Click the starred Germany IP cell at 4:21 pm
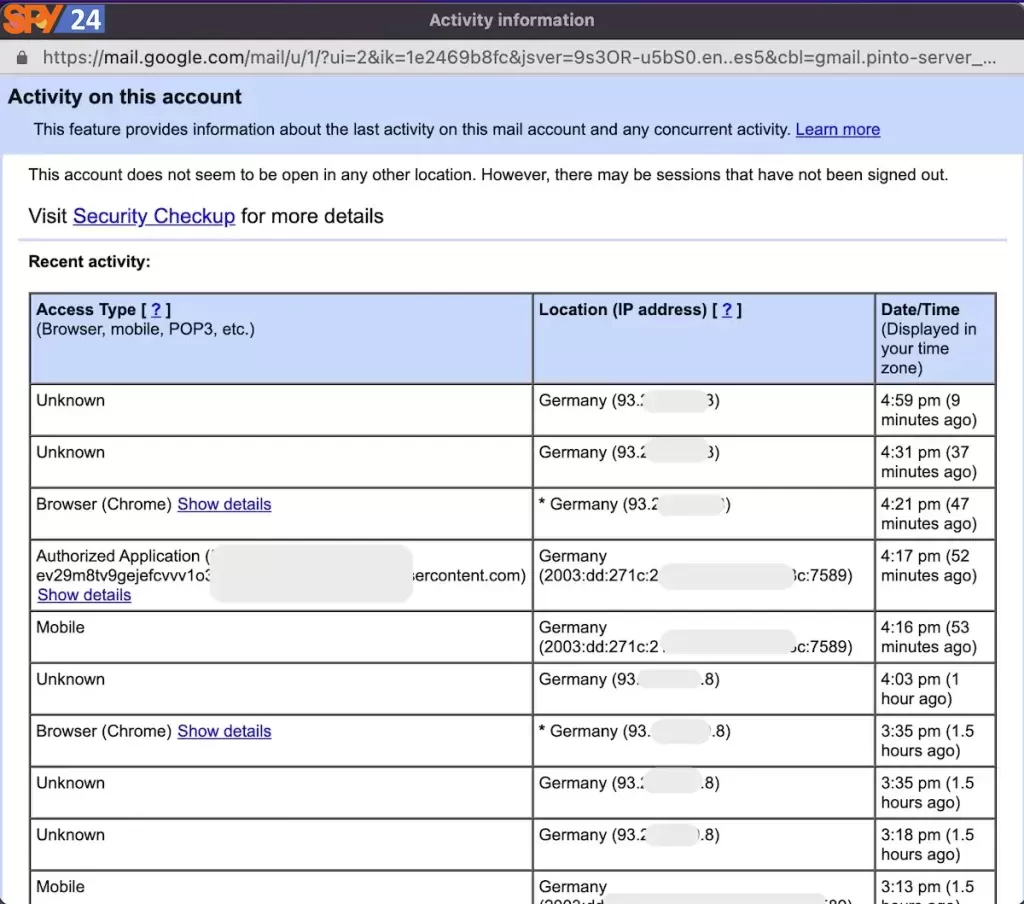 coord(703,514)
